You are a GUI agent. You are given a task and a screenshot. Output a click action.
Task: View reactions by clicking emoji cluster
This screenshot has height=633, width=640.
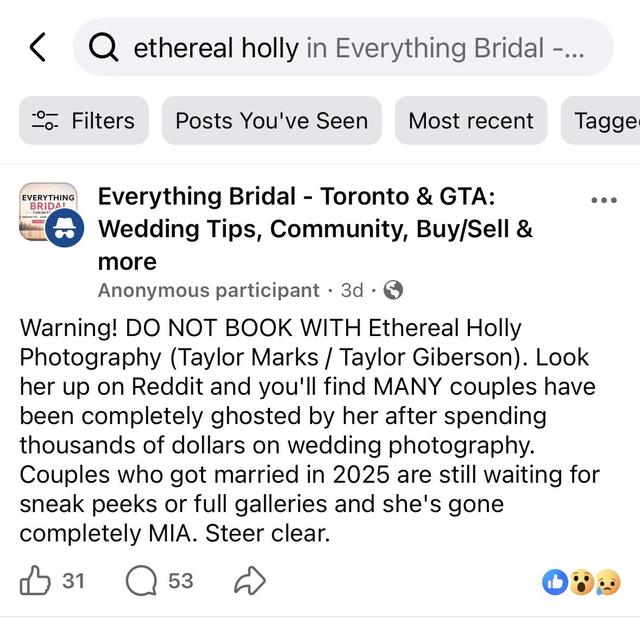[581, 582]
